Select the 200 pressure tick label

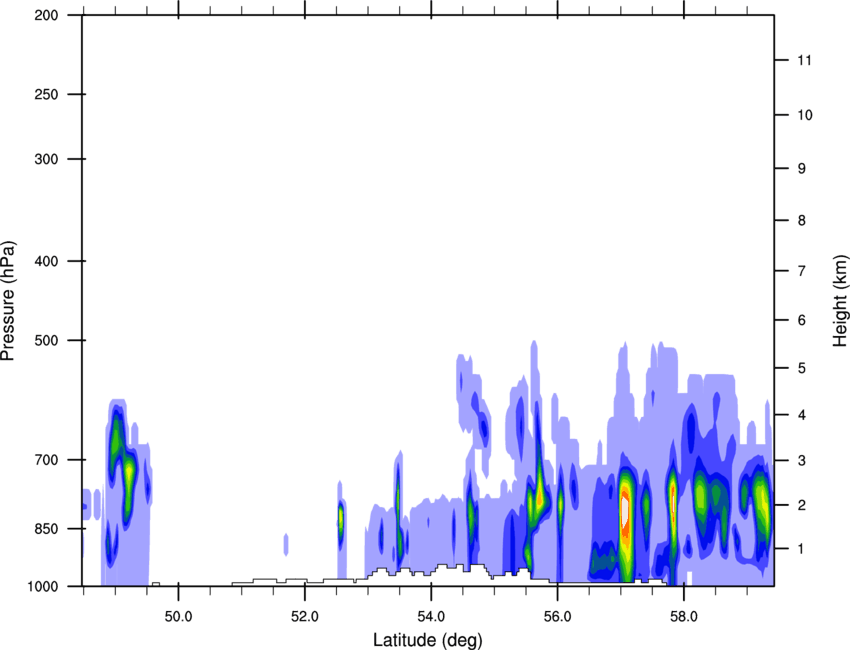pos(46,15)
